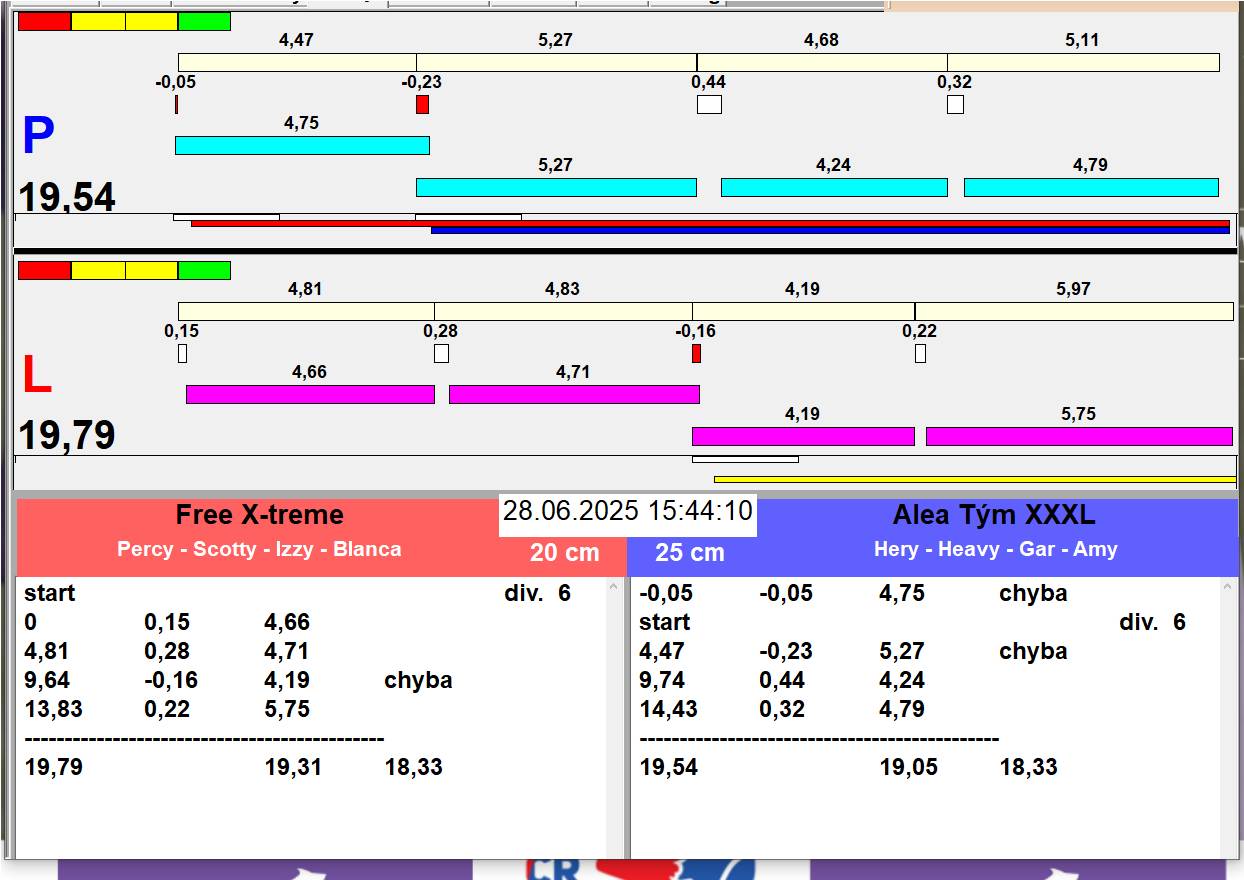Click the red lane letter L
The image size is (1244, 880).
[36, 375]
